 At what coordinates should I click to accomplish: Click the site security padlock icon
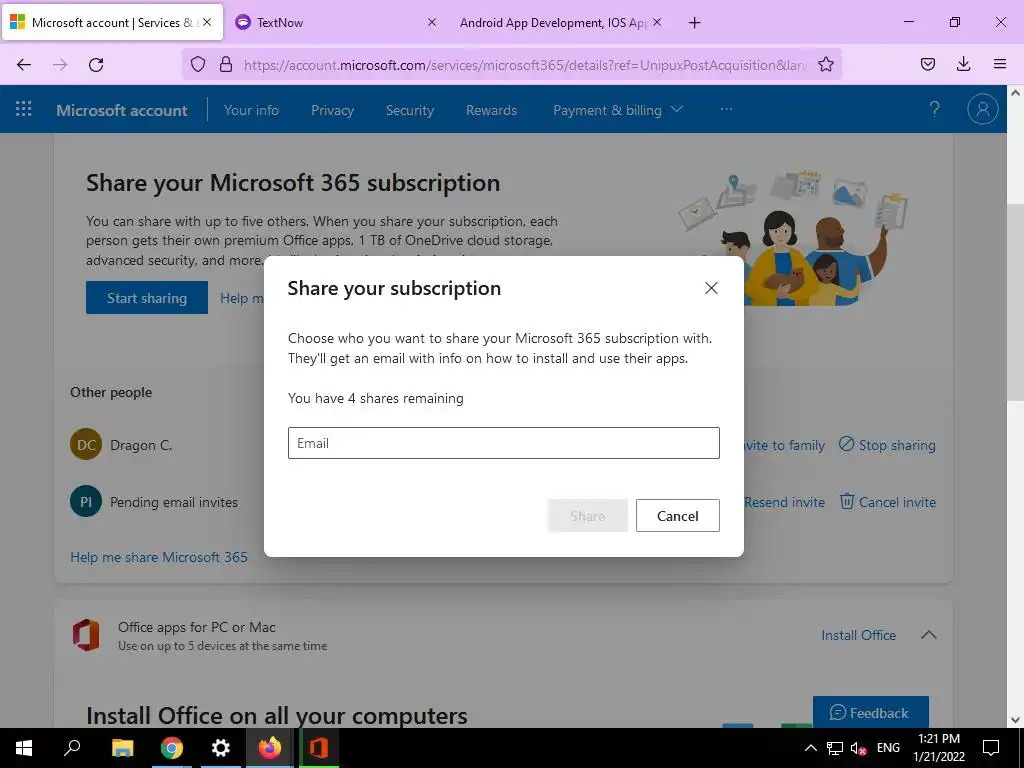[226, 64]
